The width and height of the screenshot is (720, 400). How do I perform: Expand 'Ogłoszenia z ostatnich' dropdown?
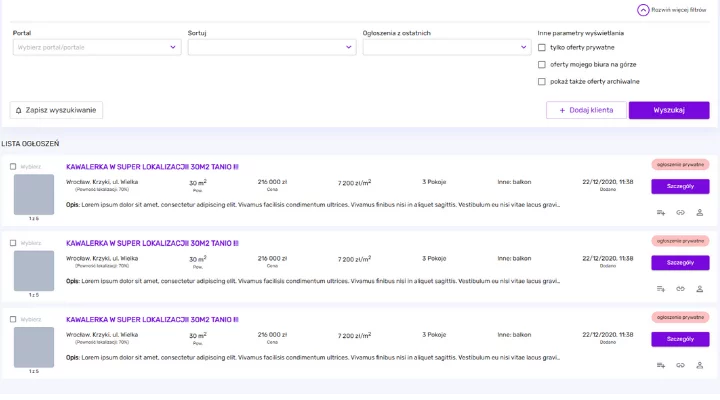click(x=446, y=46)
